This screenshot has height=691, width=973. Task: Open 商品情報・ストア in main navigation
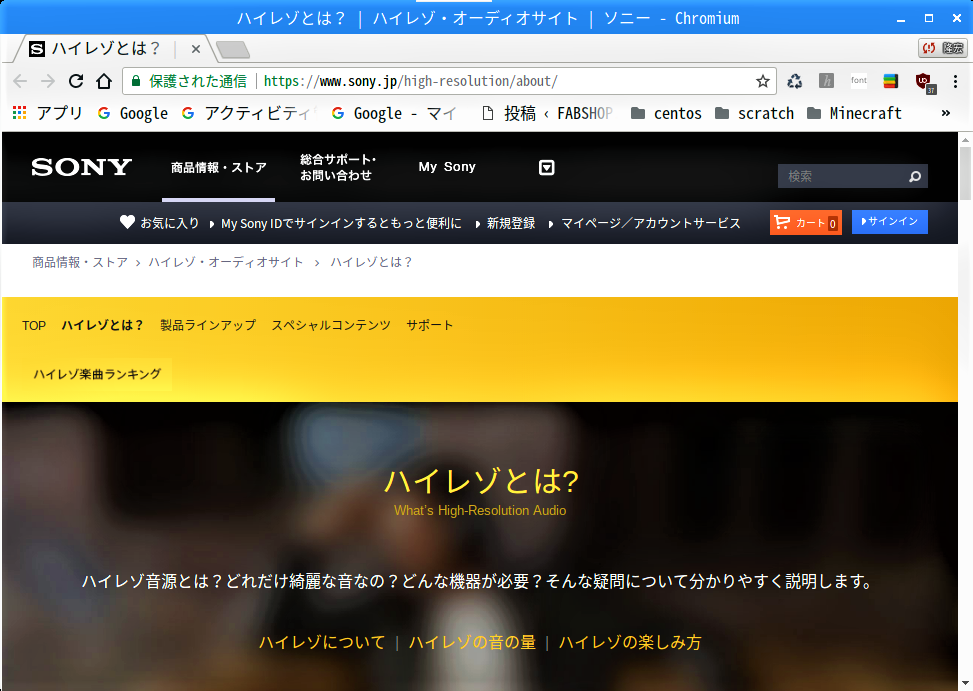(x=218, y=167)
